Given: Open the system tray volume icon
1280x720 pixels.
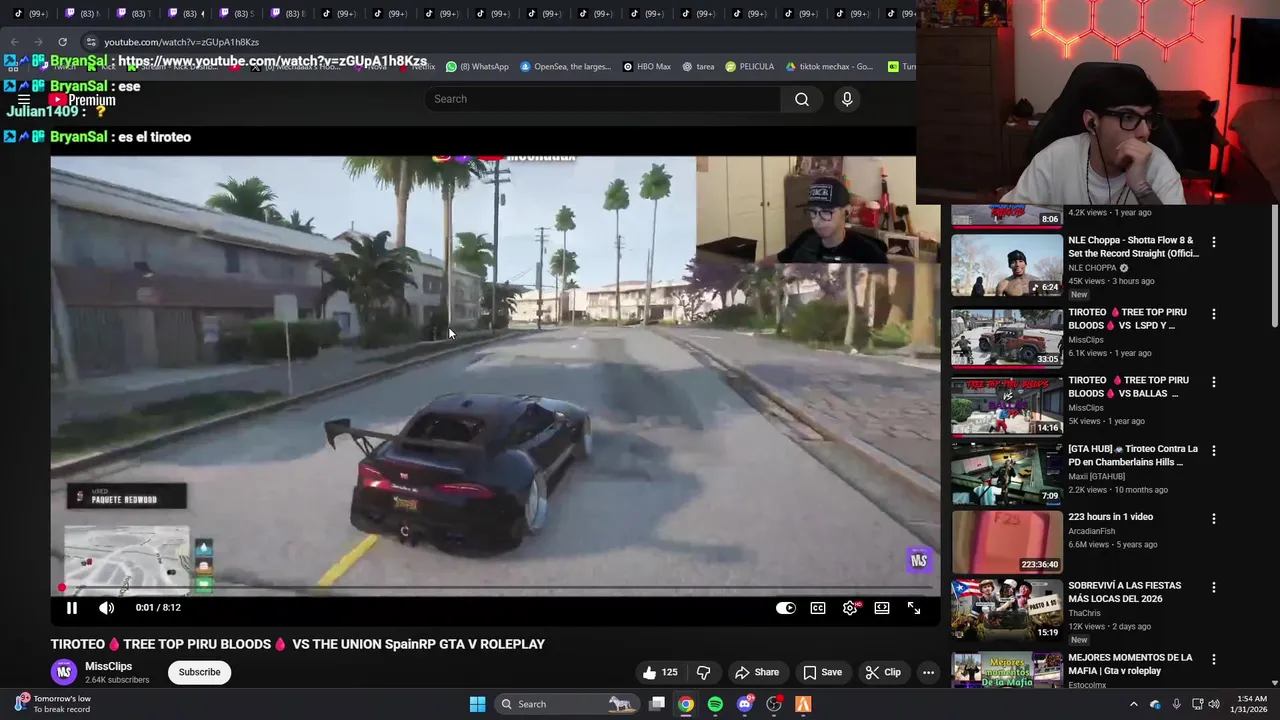Looking at the screenshot, I should [x=1214, y=704].
